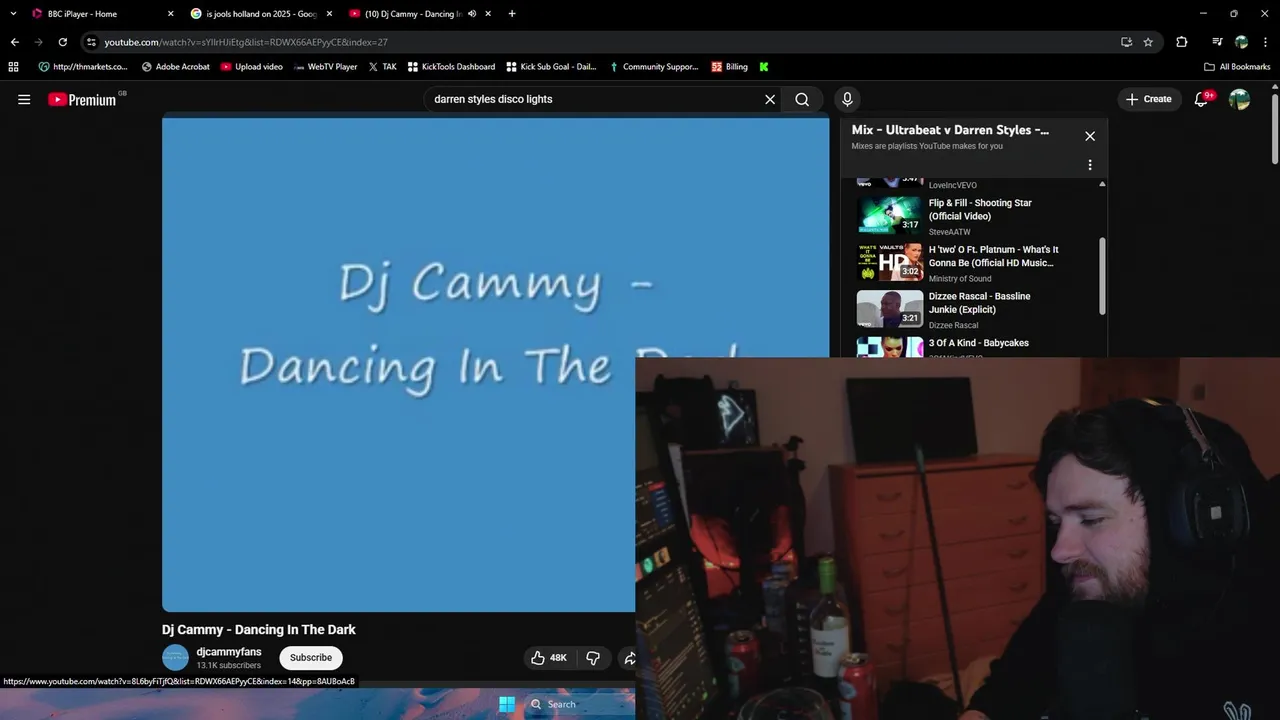This screenshot has width=1280, height=720.
Task: Open the Chrome three-dot menu
Action: click(x=1266, y=42)
